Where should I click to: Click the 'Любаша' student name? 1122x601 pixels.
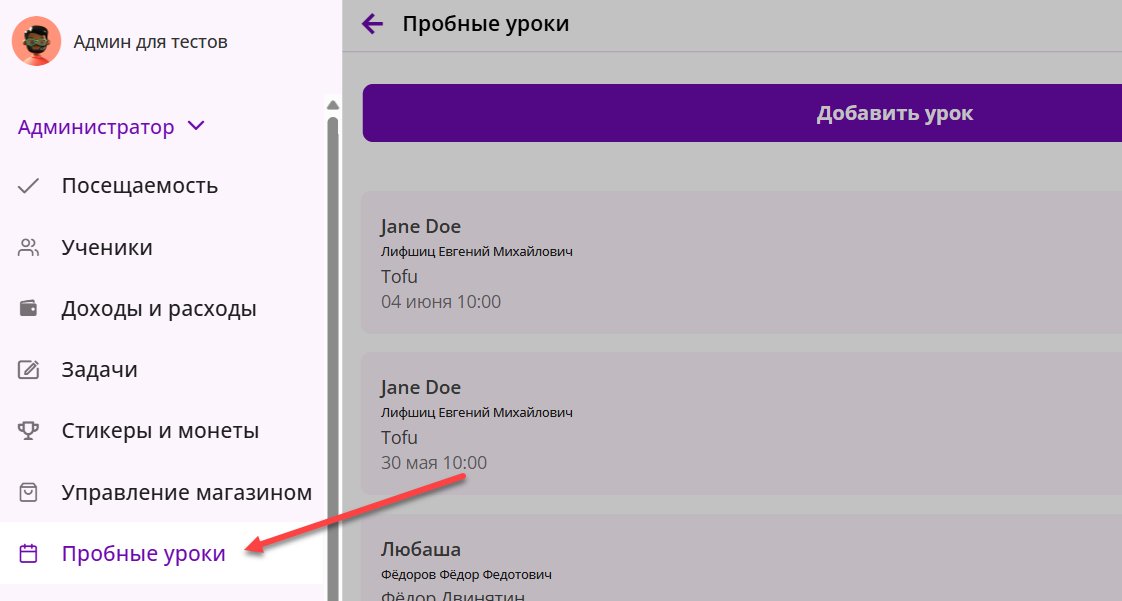421,549
